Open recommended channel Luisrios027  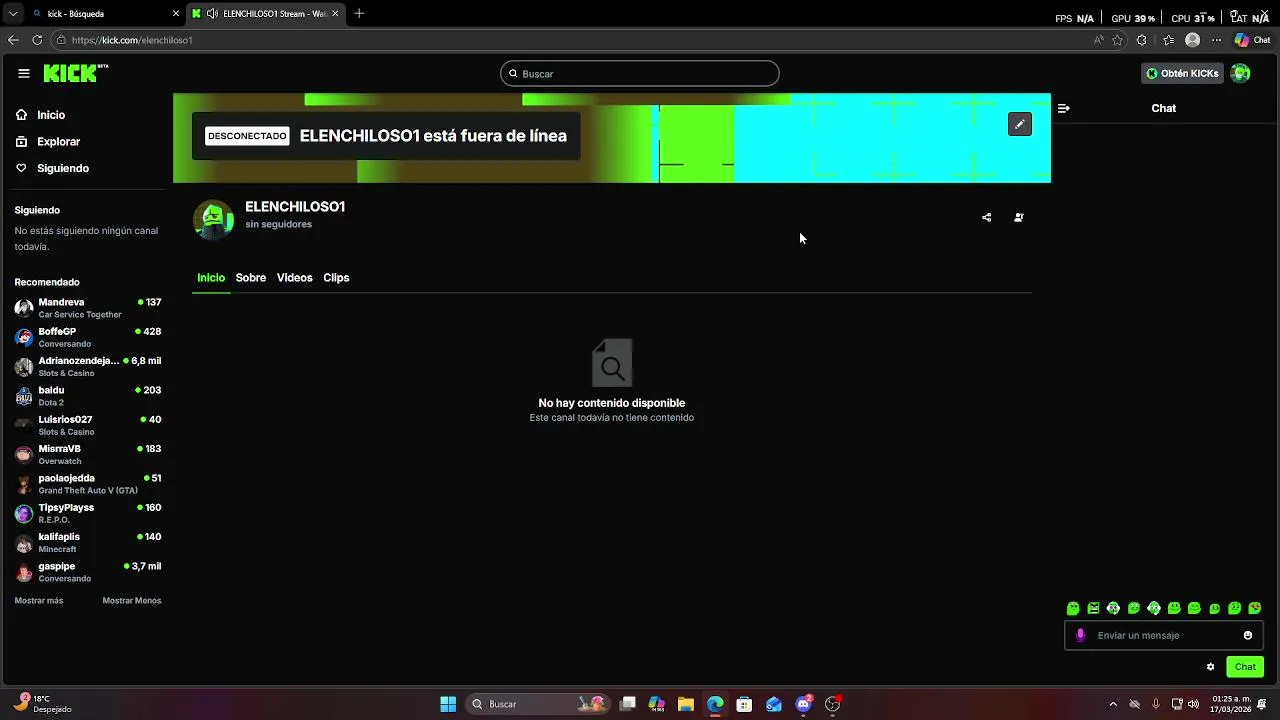88,425
